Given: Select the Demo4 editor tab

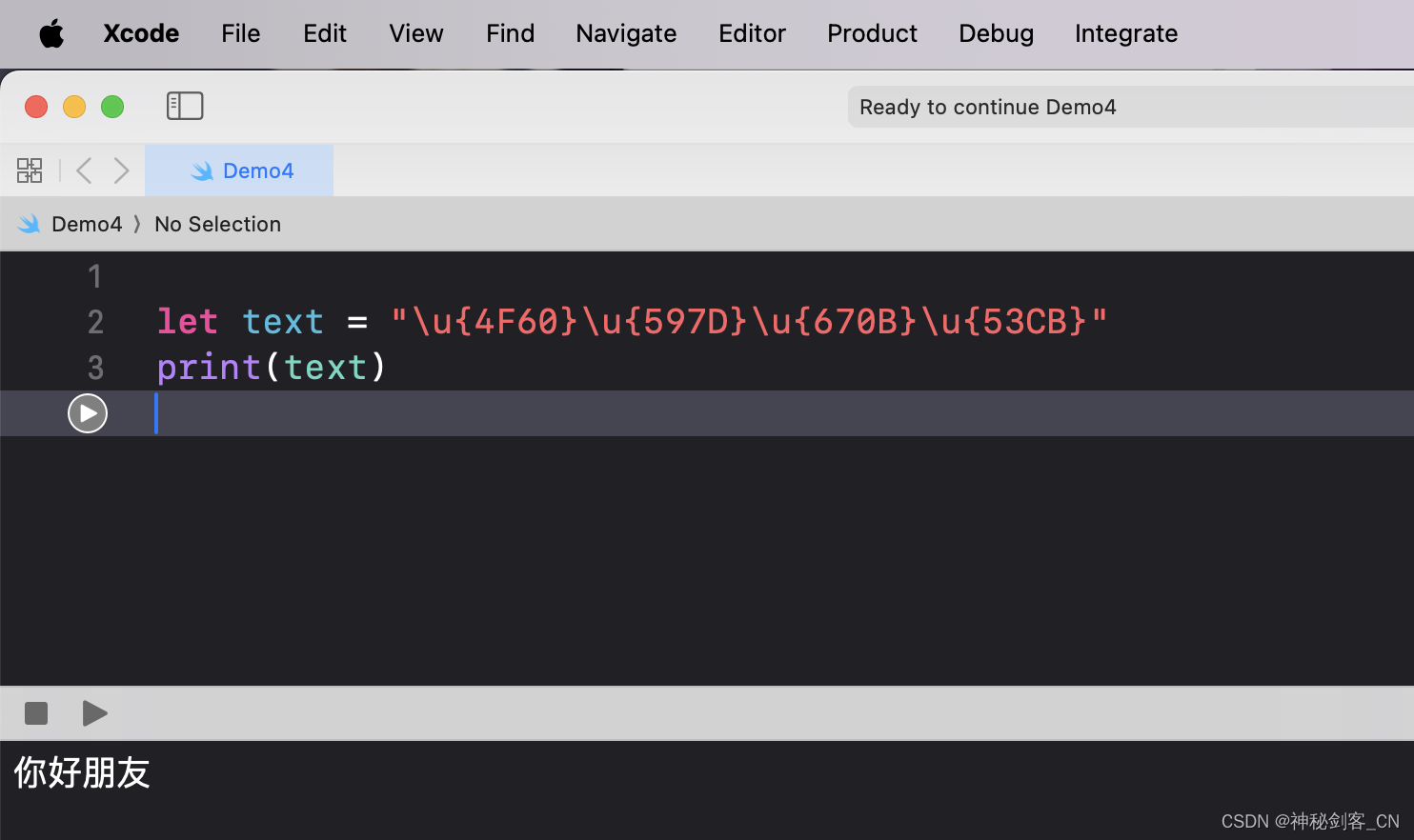Looking at the screenshot, I should click(239, 170).
